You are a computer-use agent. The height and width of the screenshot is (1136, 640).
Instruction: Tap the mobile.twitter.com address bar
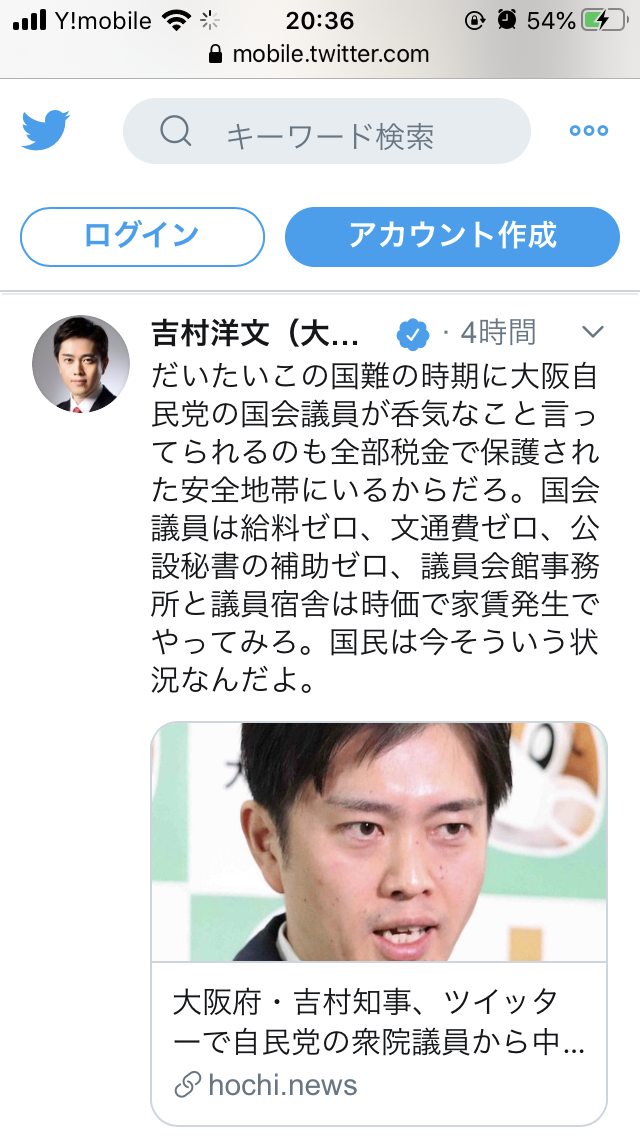pyautogui.click(x=320, y=54)
